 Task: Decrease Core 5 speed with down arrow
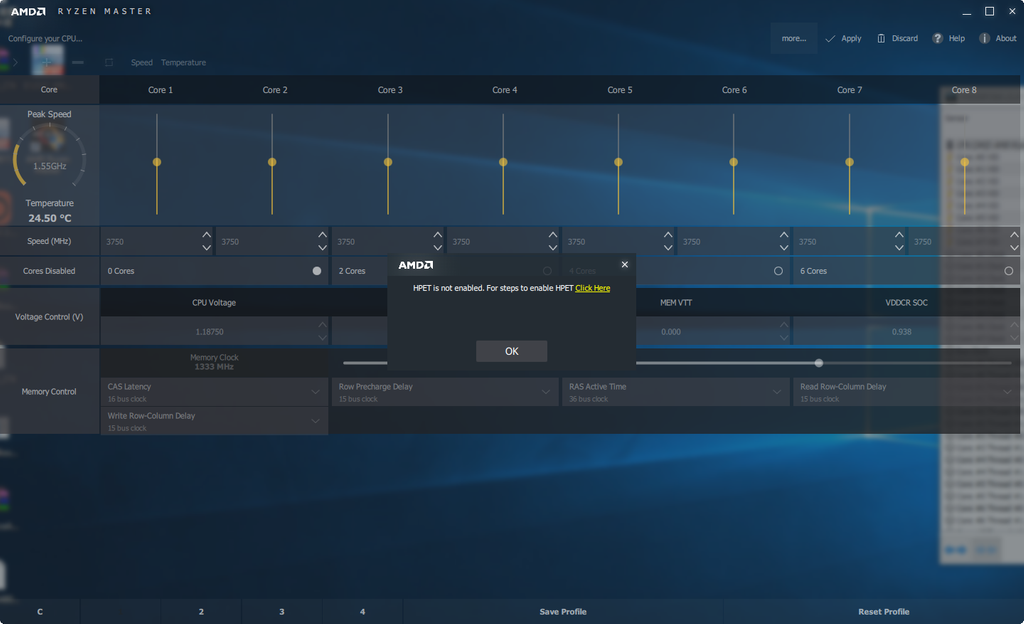click(x=667, y=248)
